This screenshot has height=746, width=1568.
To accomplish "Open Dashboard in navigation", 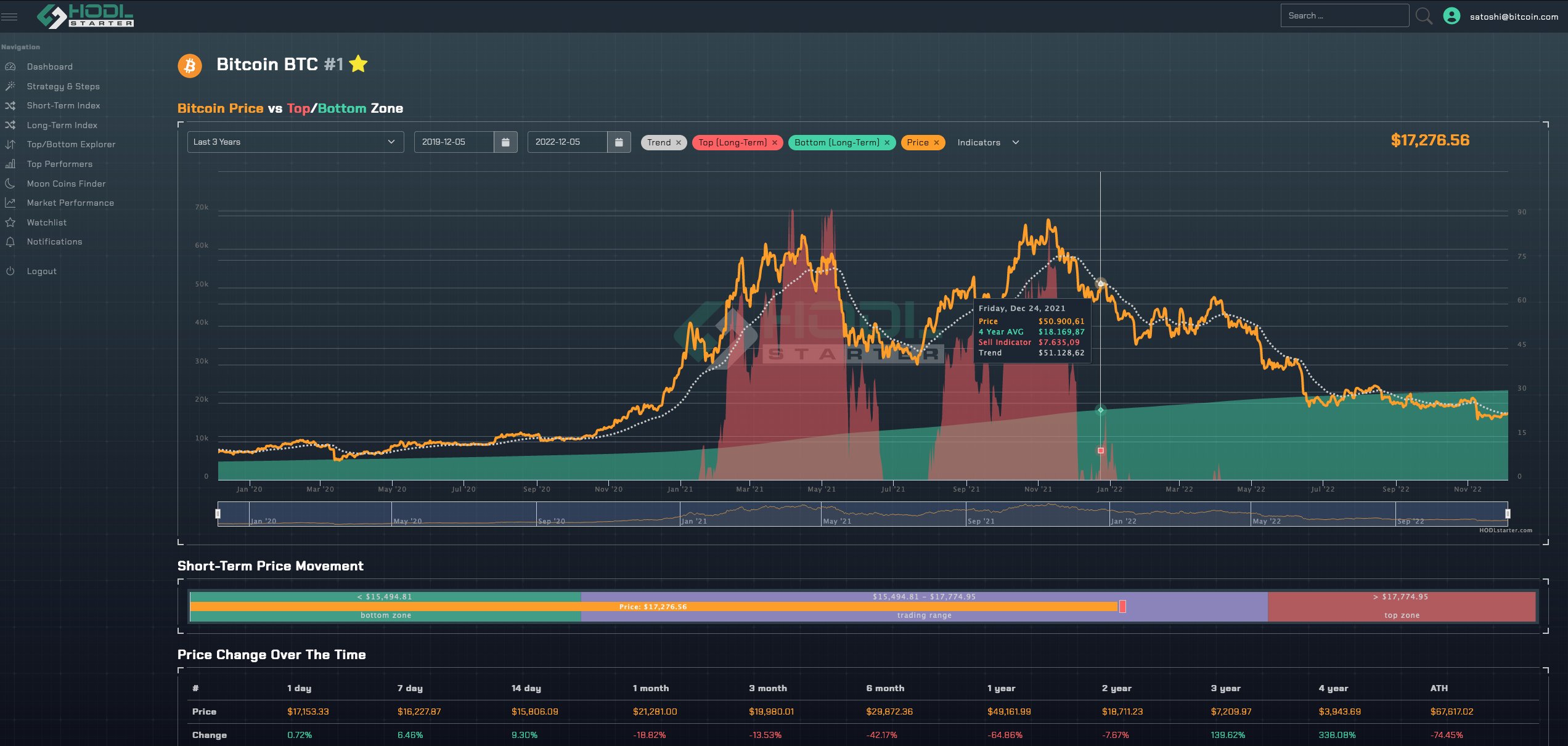I will (x=50, y=67).
